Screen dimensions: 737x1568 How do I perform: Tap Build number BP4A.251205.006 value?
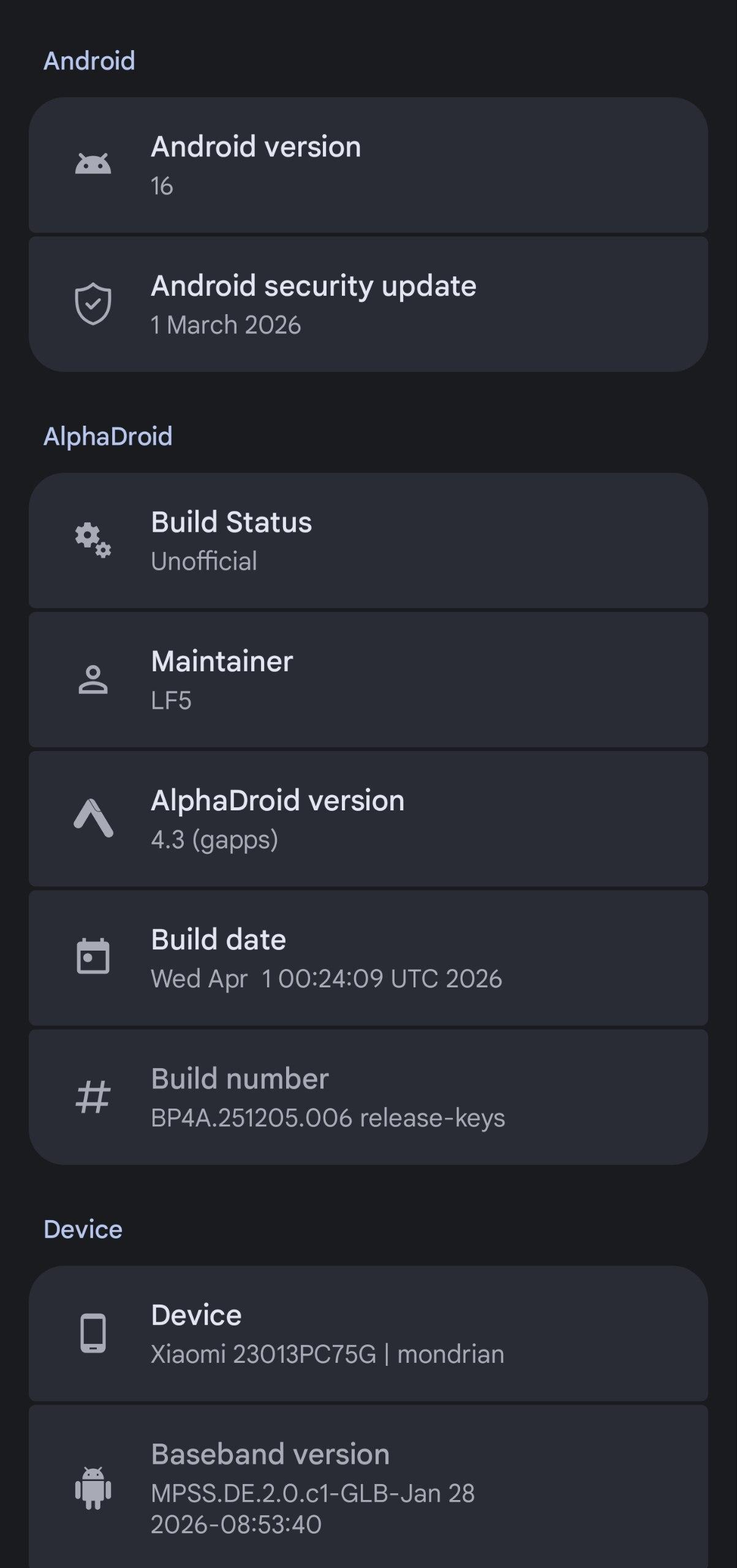328,1118
